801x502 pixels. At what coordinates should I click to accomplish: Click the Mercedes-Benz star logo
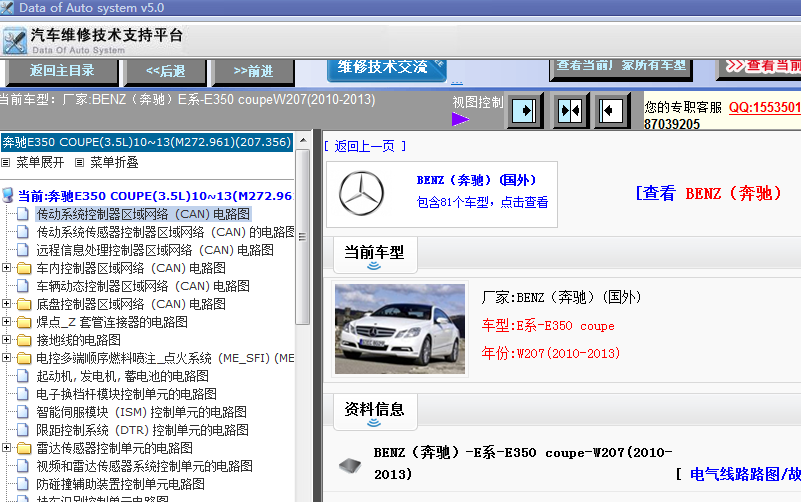(362, 193)
